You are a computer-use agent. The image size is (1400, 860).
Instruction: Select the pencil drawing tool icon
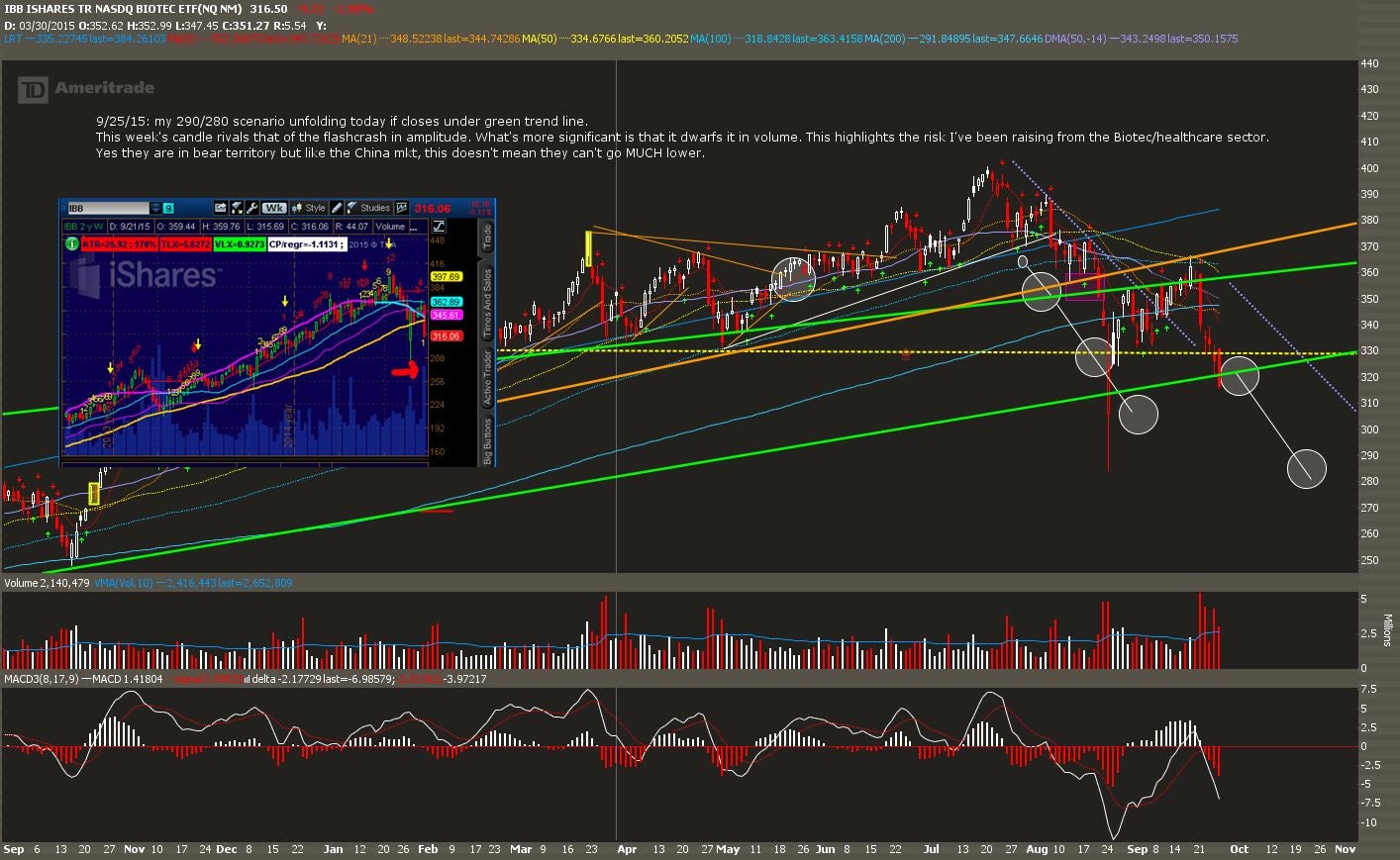pos(337,208)
